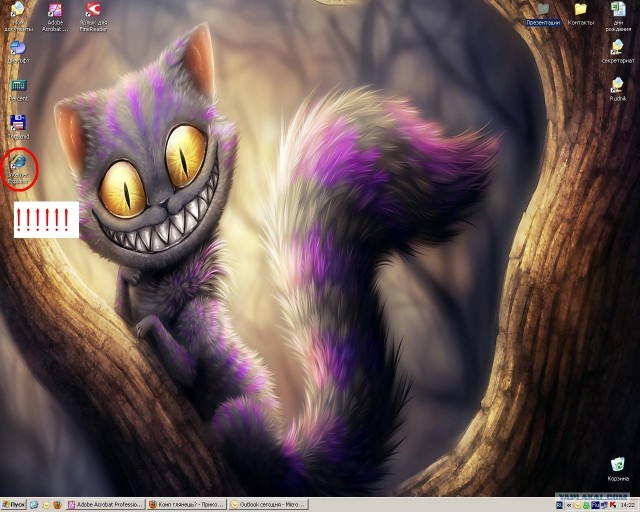640x512 pixels.
Task: Expand hidden tray icons with chevron
Action: tap(569, 505)
